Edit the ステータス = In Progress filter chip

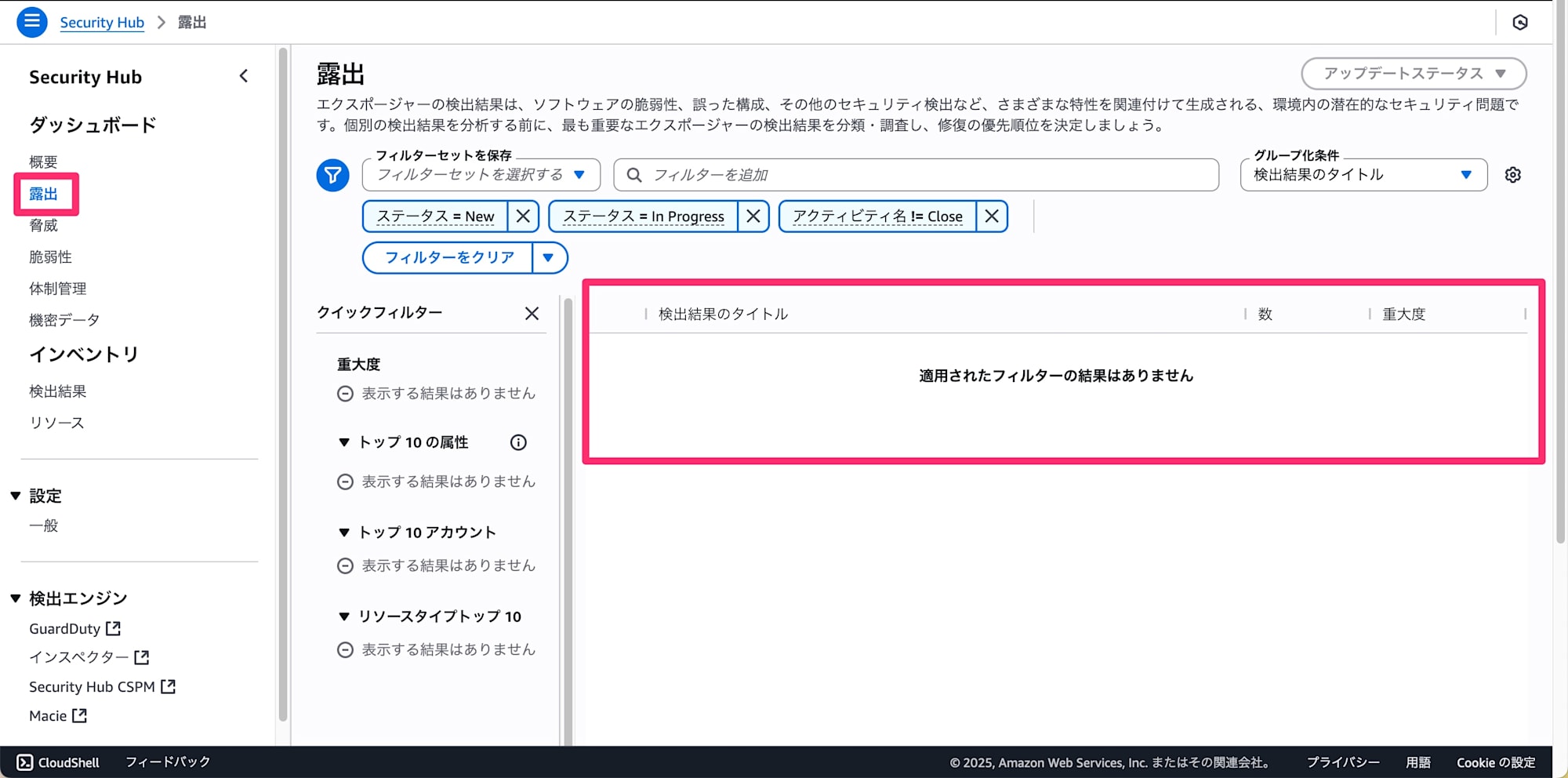pos(643,216)
